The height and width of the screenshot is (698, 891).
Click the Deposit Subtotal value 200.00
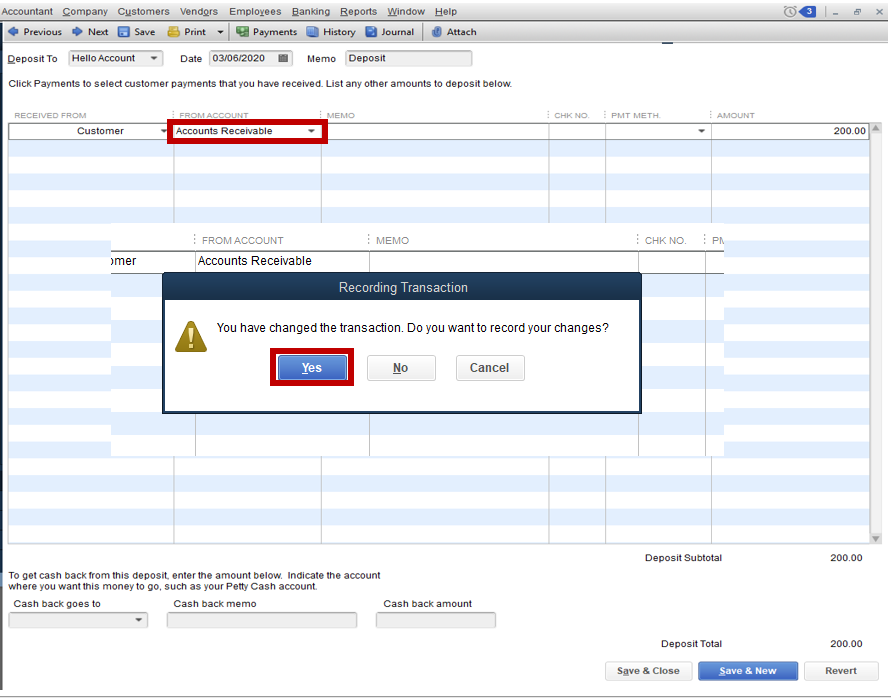(846, 558)
